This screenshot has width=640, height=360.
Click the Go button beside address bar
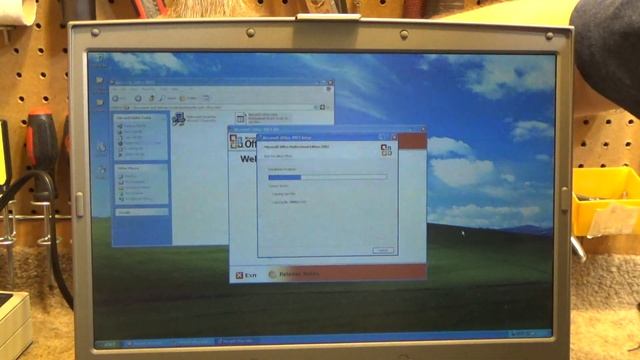pos(322,107)
